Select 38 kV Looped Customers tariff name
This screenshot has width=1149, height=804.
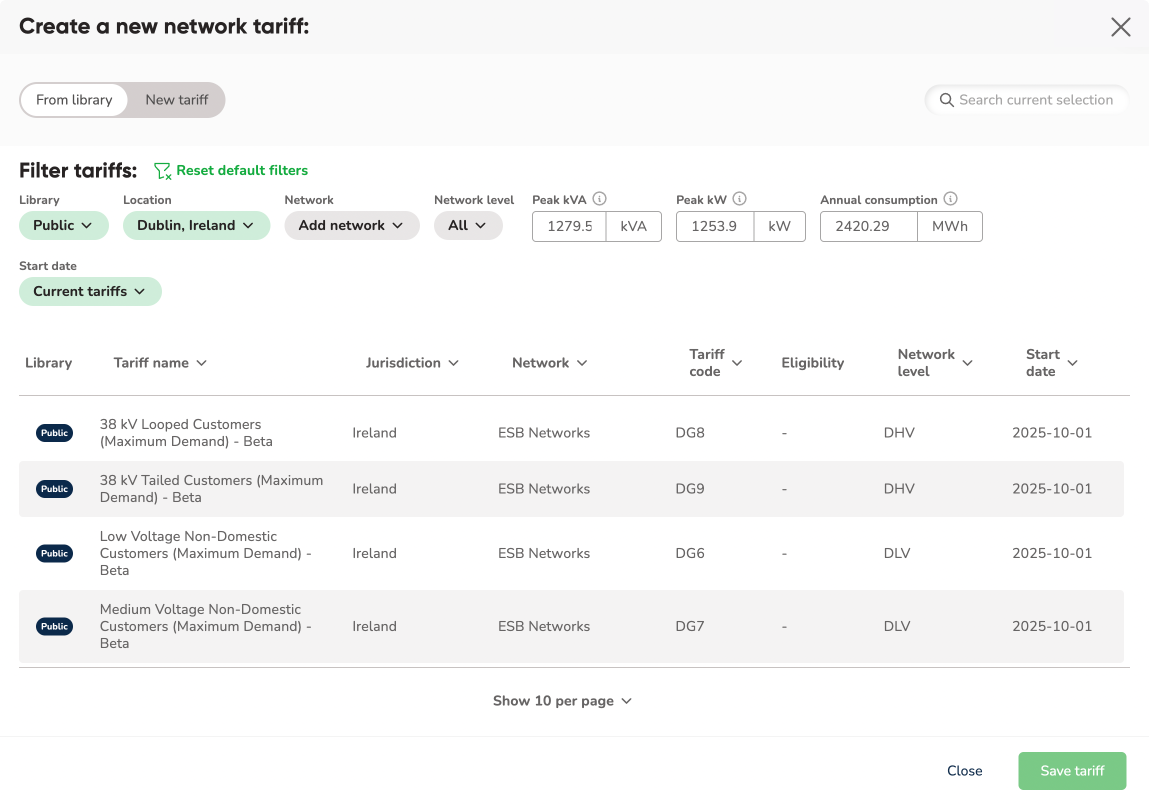click(x=186, y=433)
